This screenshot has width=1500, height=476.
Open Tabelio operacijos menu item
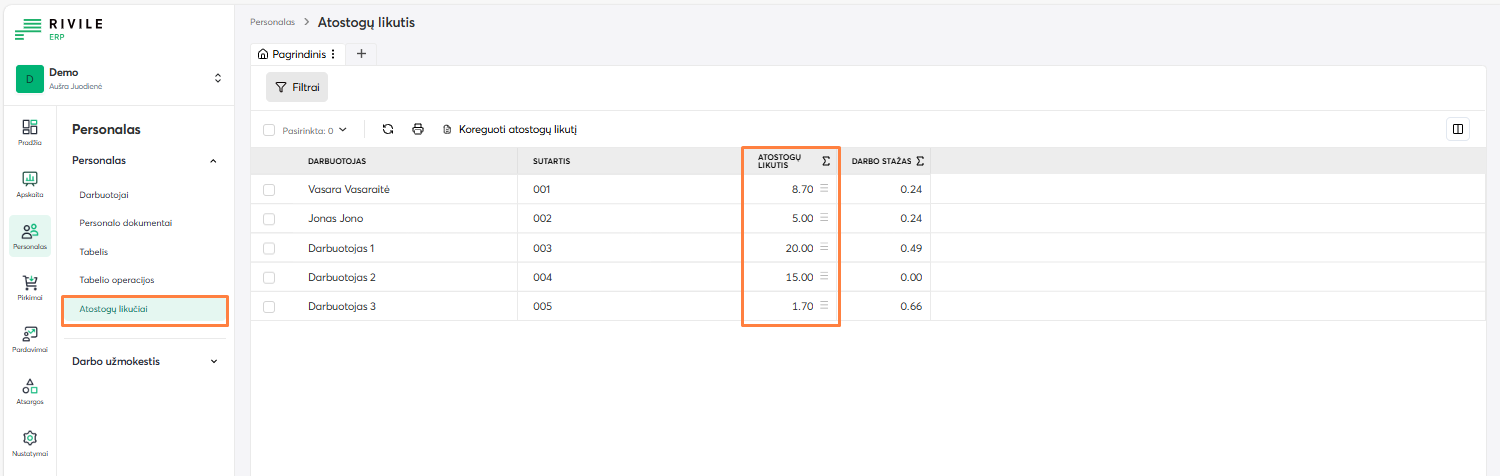pyautogui.click(x=116, y=280)
